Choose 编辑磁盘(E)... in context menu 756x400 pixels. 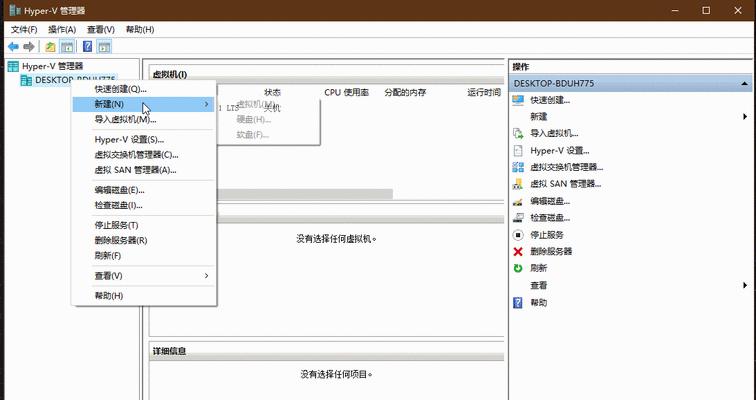click(x=144, y=190)
